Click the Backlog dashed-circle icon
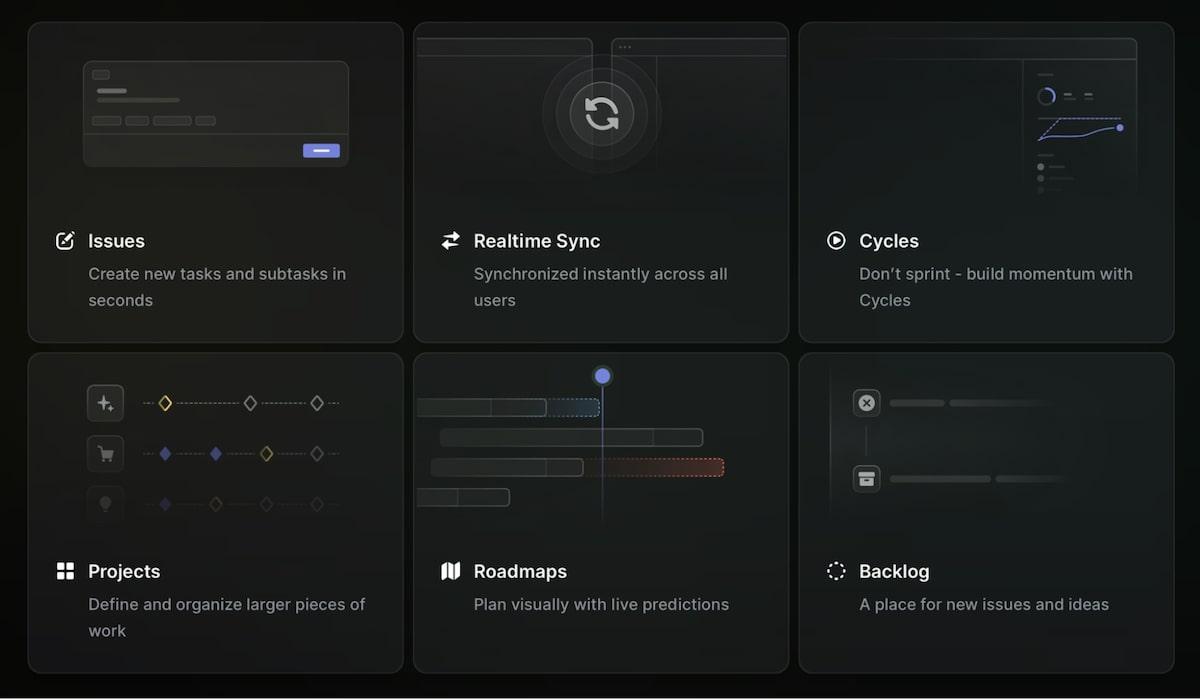Viewport: 1200px width, 699px height. tap(836, 571)
